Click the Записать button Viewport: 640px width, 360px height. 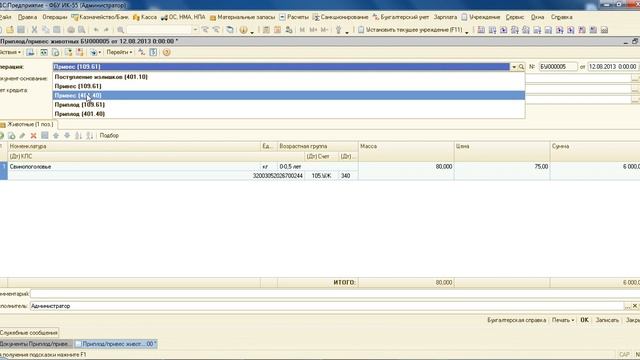(607, 320)
